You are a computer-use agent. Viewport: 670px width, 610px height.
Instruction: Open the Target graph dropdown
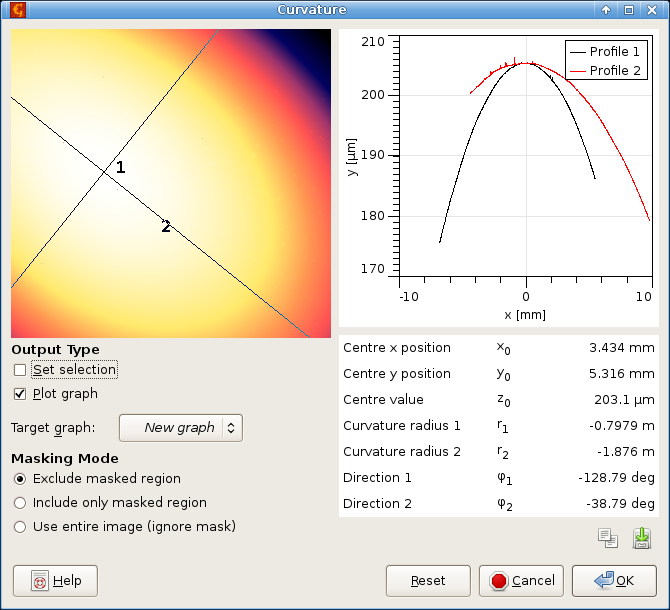pyautogui.click(x=181, y=428)
